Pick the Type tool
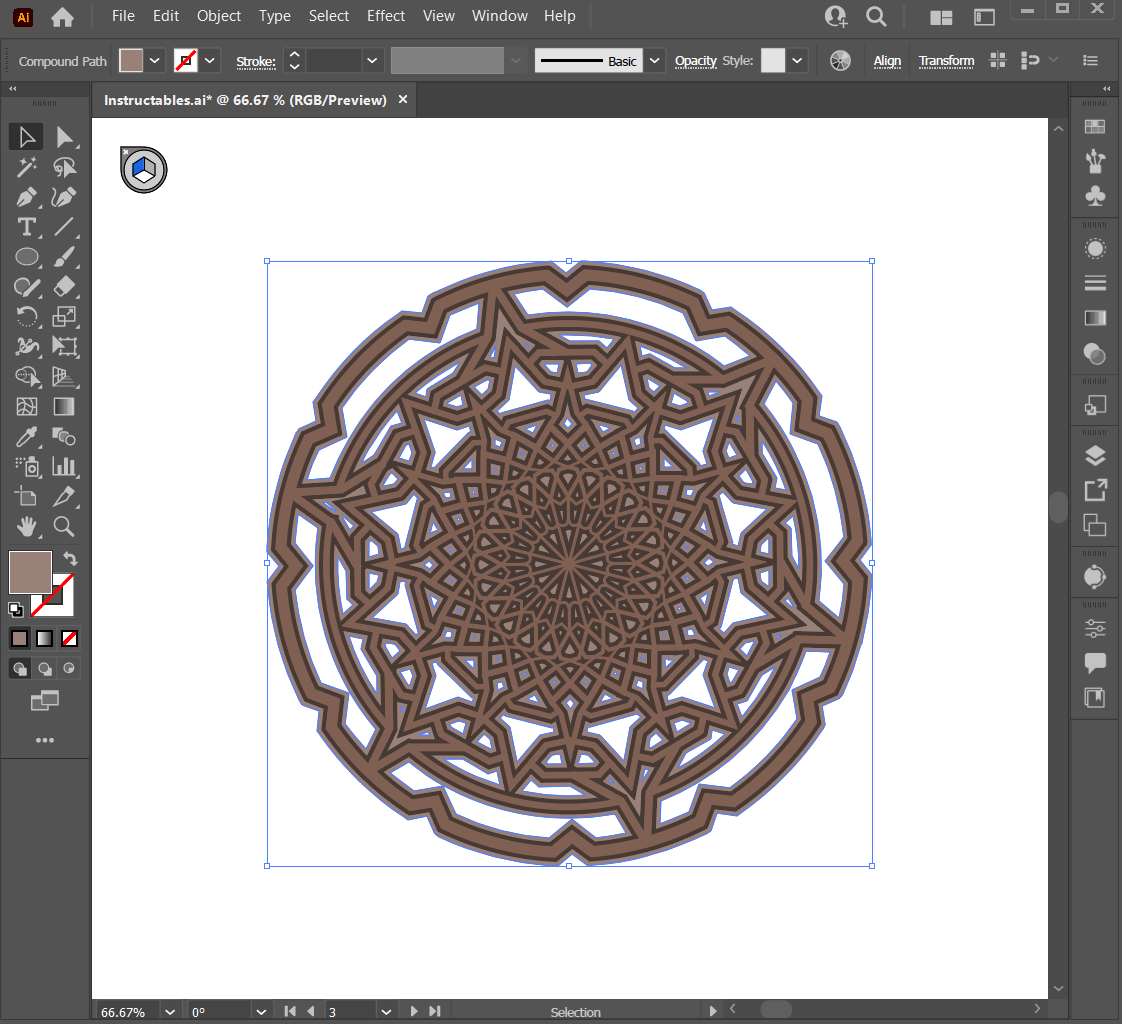 coord(26,228)
